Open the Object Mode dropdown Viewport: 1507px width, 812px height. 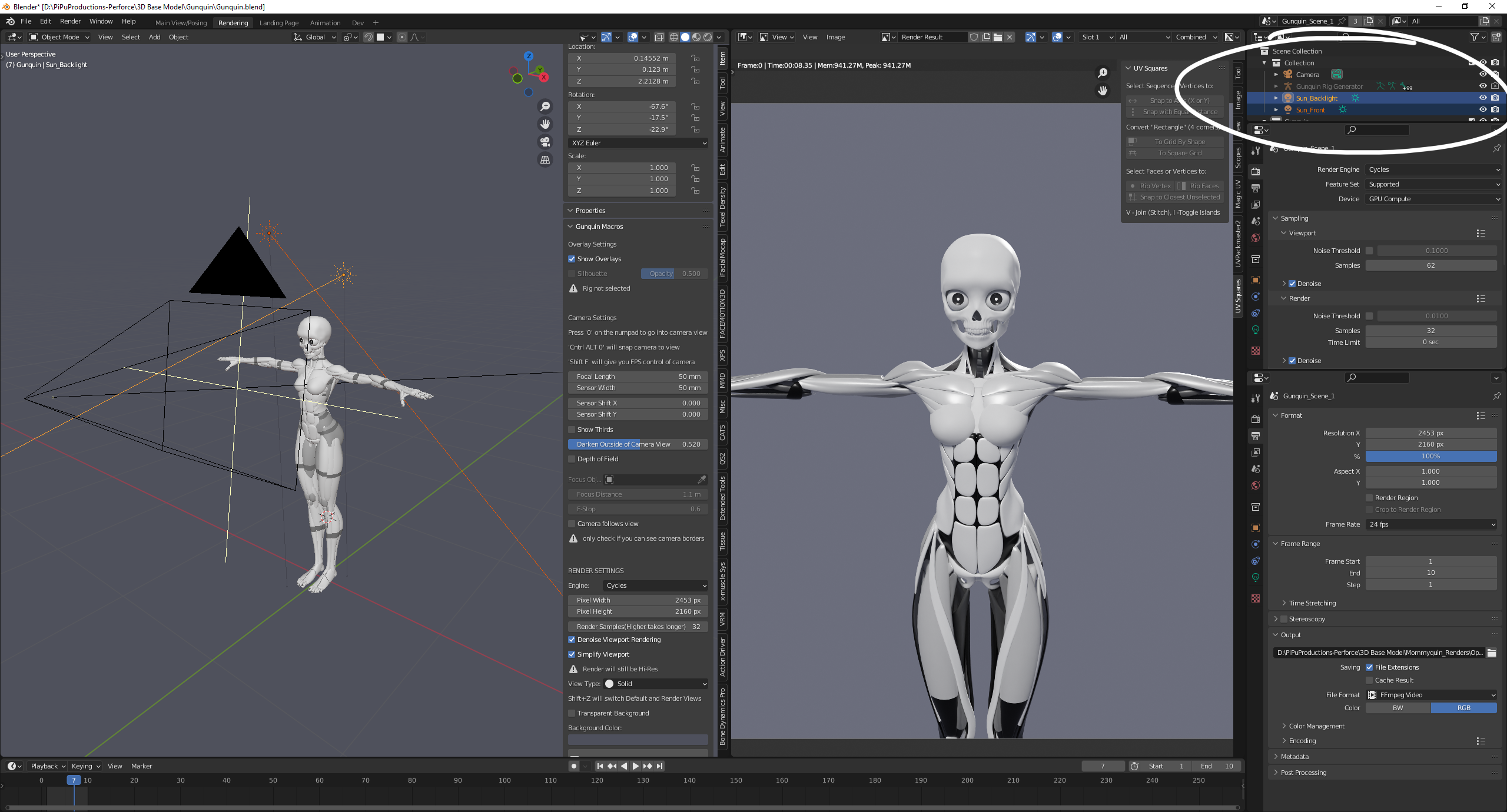pos(59,37)
